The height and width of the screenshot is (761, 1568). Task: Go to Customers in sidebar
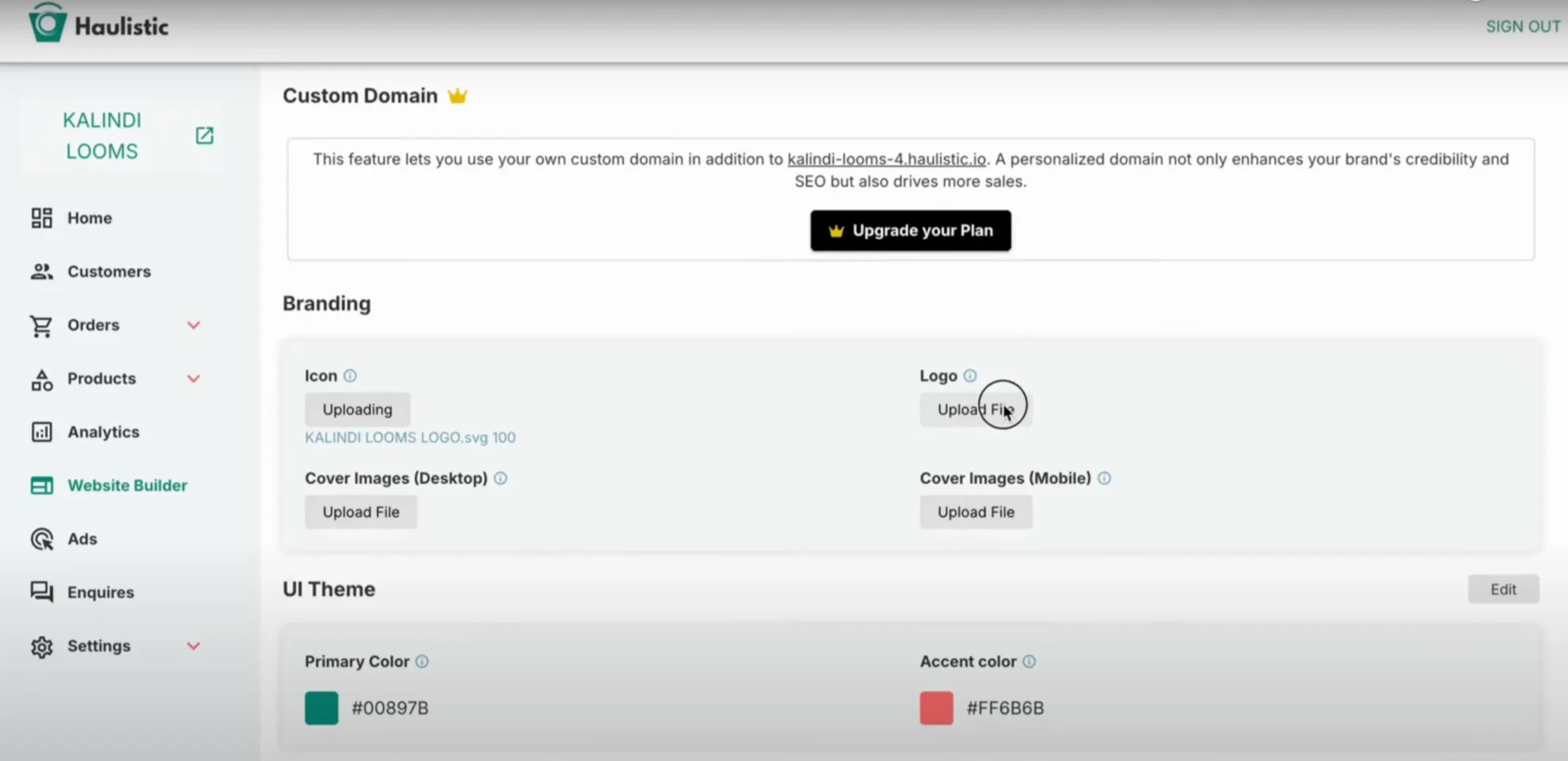(108, 272)
